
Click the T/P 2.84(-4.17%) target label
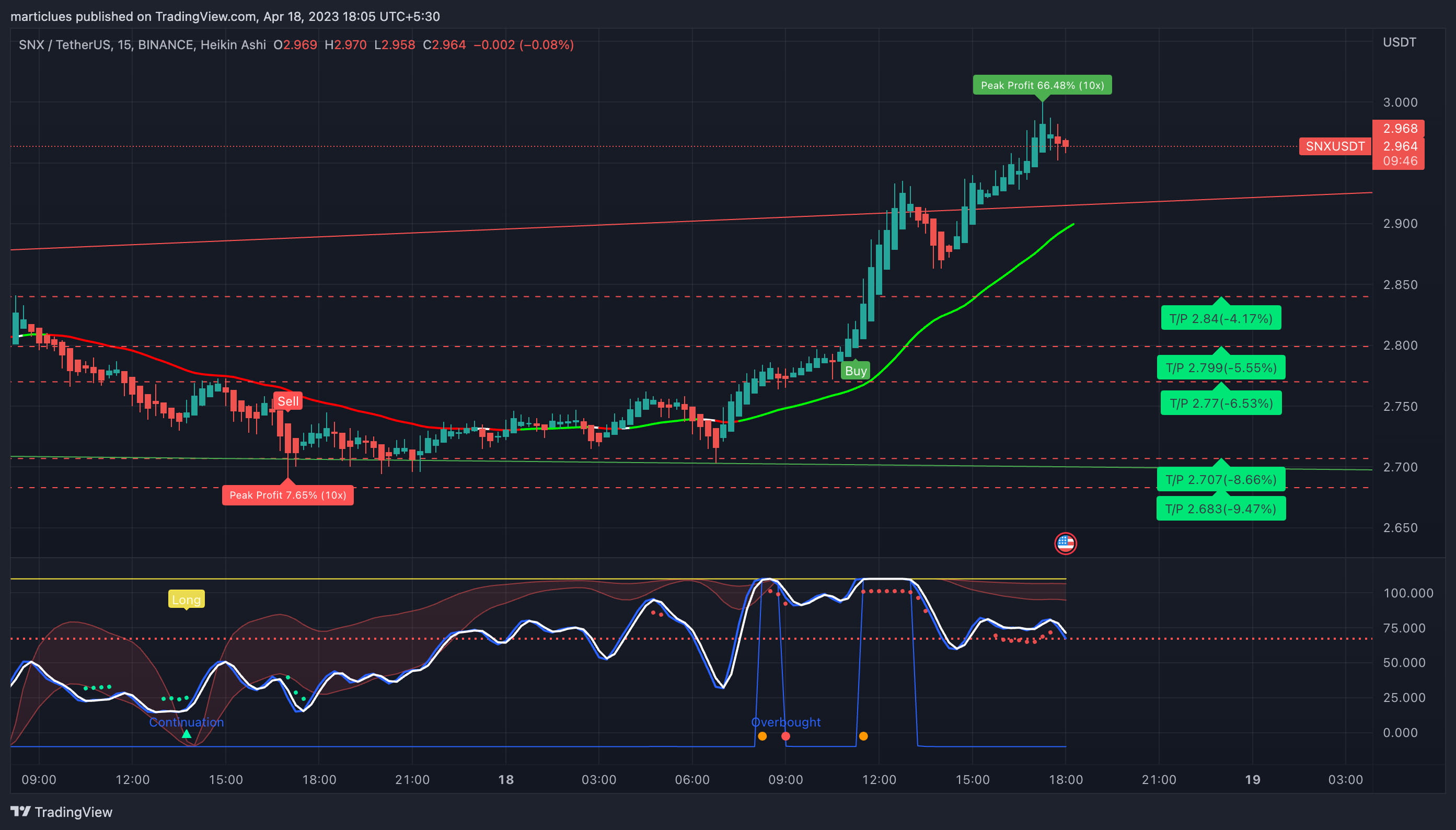(x=1221, y=319)
